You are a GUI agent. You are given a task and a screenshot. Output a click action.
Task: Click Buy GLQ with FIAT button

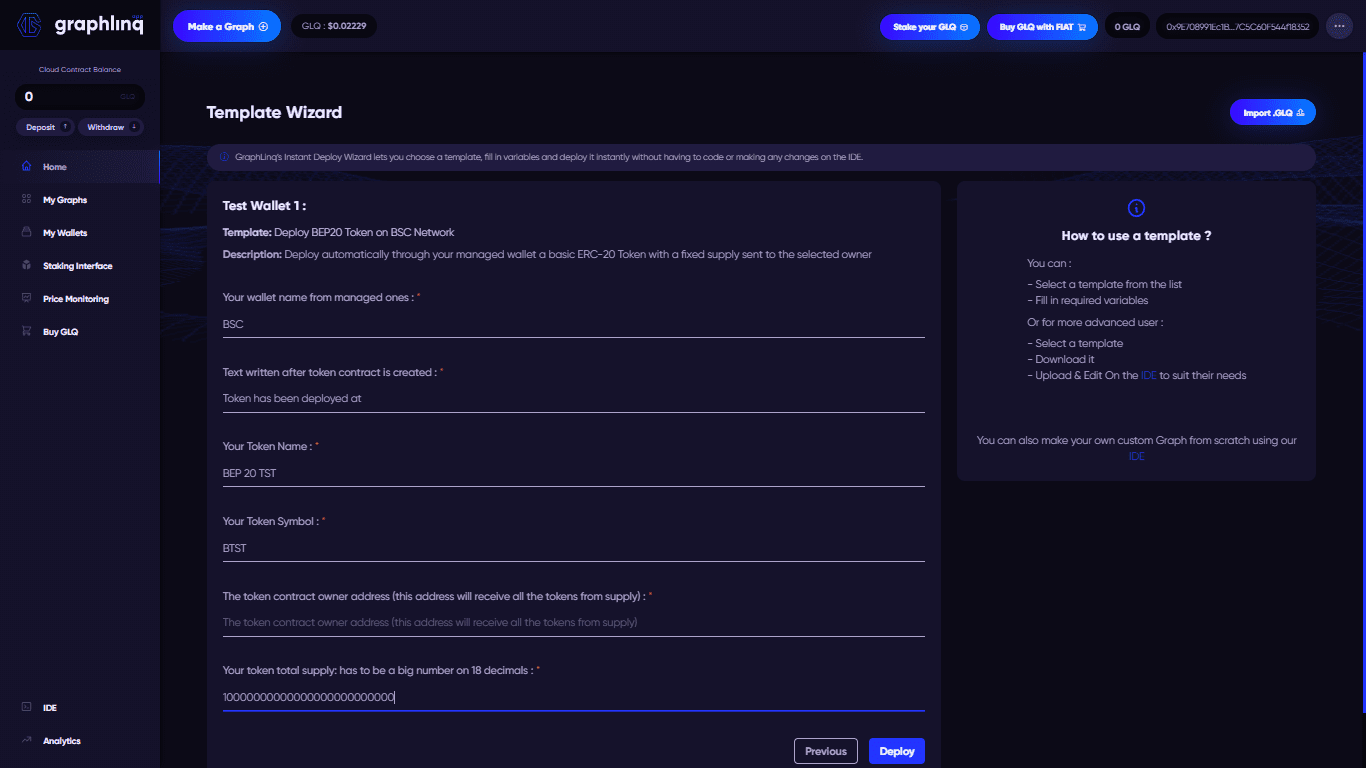click(1041, 27)
